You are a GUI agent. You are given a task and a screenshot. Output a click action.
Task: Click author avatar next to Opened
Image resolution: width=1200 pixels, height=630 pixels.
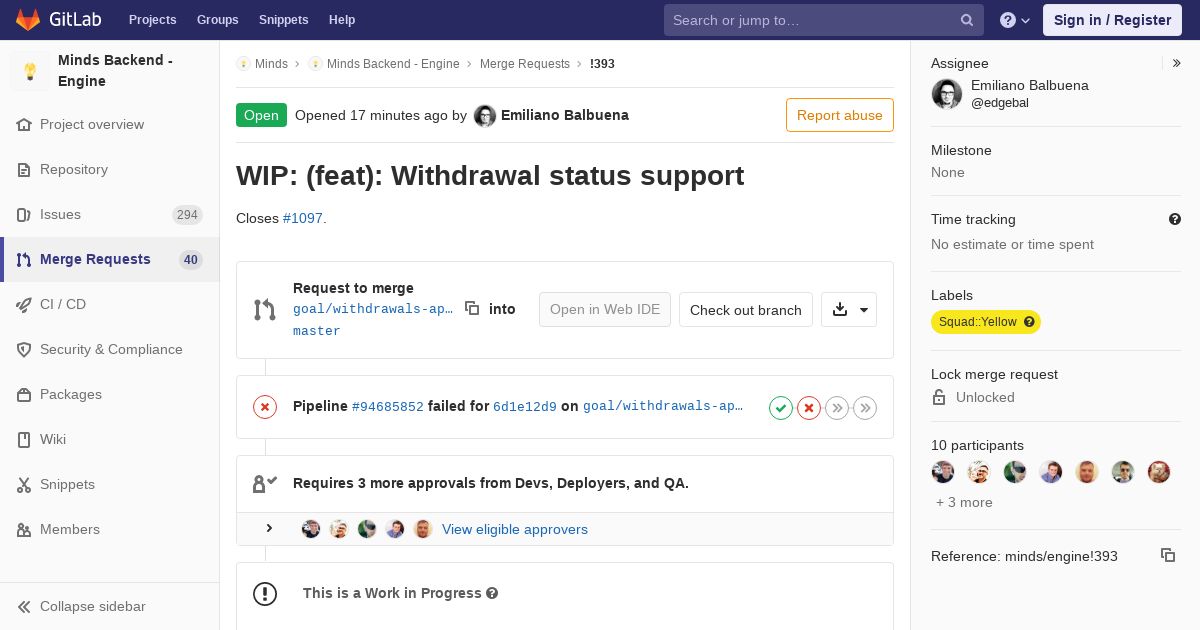coord(485,116)
